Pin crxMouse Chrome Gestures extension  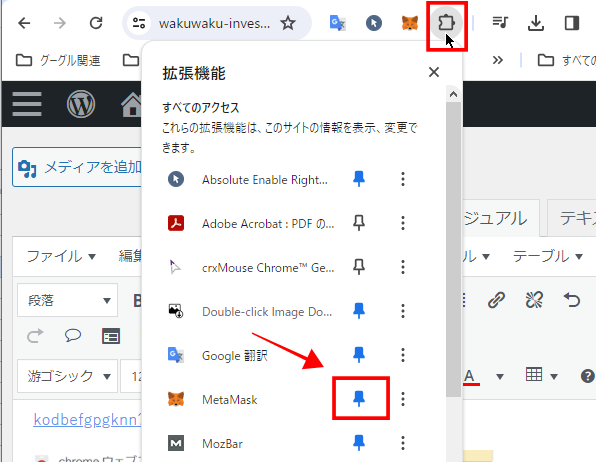[359, 267]
